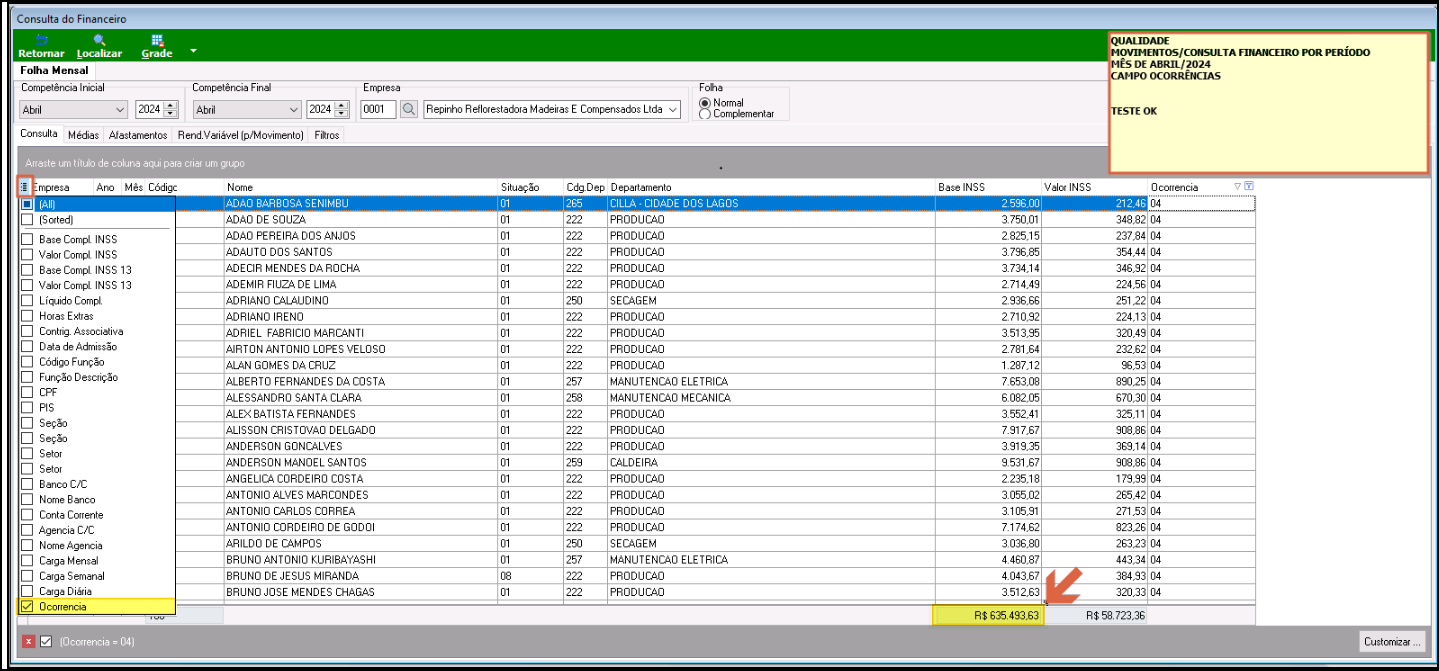Click the yellow QUALIDADE note box
Viewport: 1439px width, 671px height.
(x=1268, y=103)
